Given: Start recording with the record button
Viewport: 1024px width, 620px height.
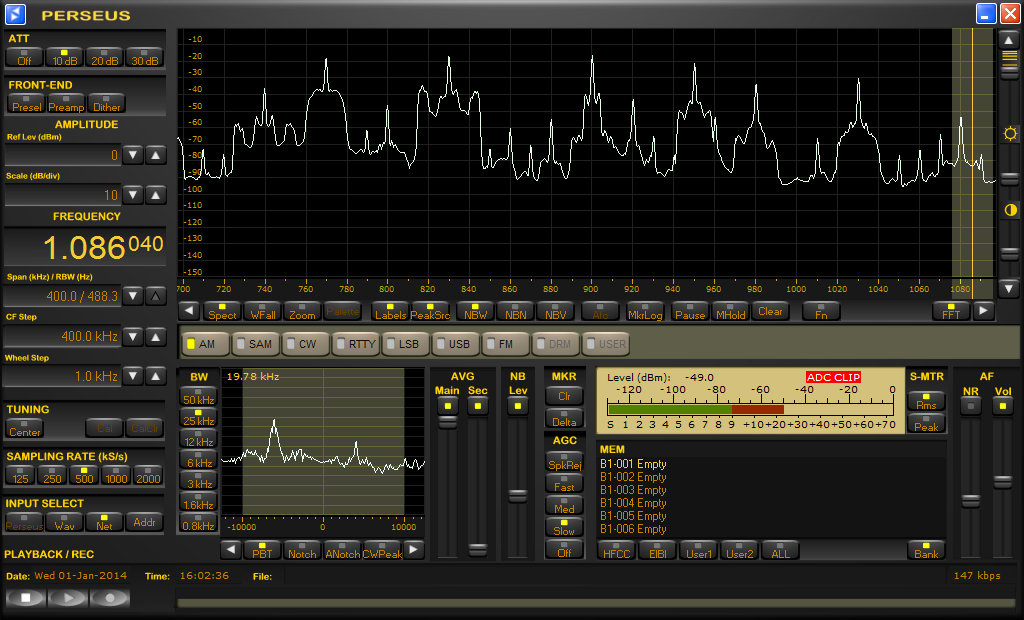Looking at the screenshot, I should point(110,597).
